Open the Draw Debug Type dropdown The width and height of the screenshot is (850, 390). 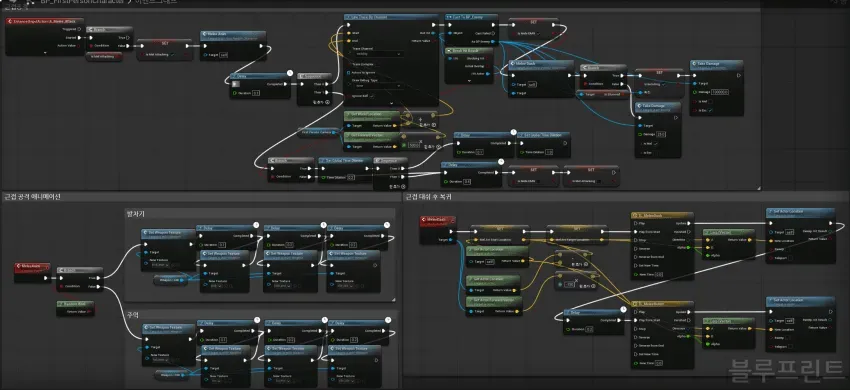[377, 86]
